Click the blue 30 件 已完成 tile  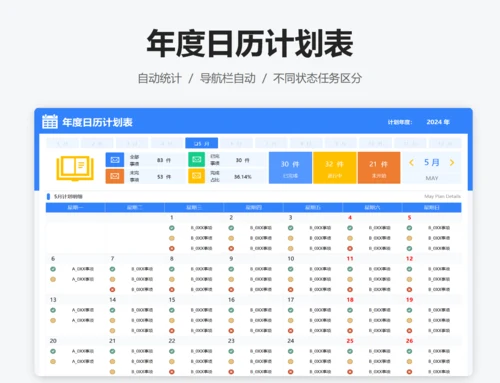pos(290,168)
